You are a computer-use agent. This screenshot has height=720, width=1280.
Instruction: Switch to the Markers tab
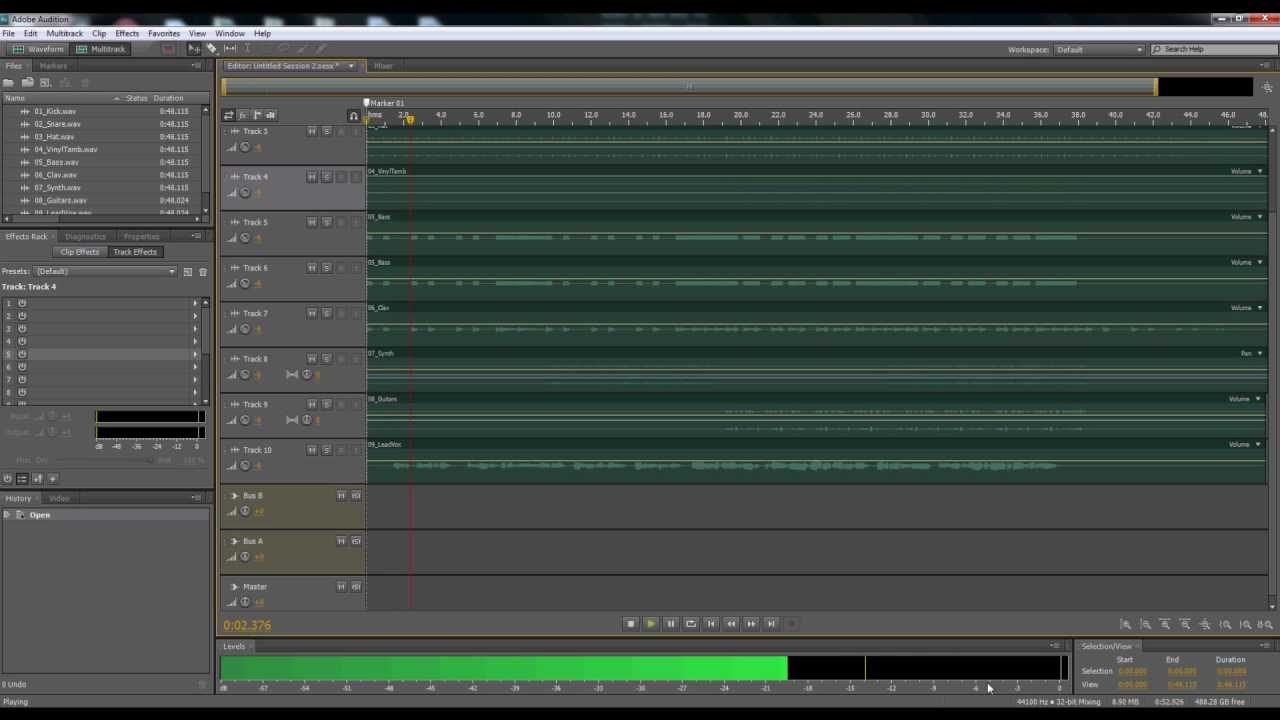click(x=53, y=66)
